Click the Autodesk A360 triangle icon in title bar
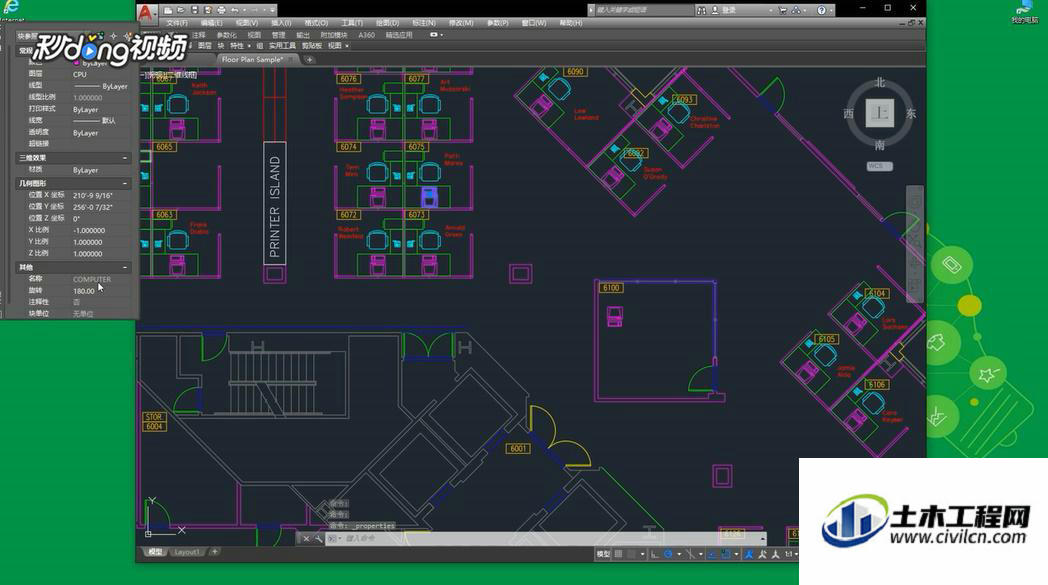 (x=796, y=10)
